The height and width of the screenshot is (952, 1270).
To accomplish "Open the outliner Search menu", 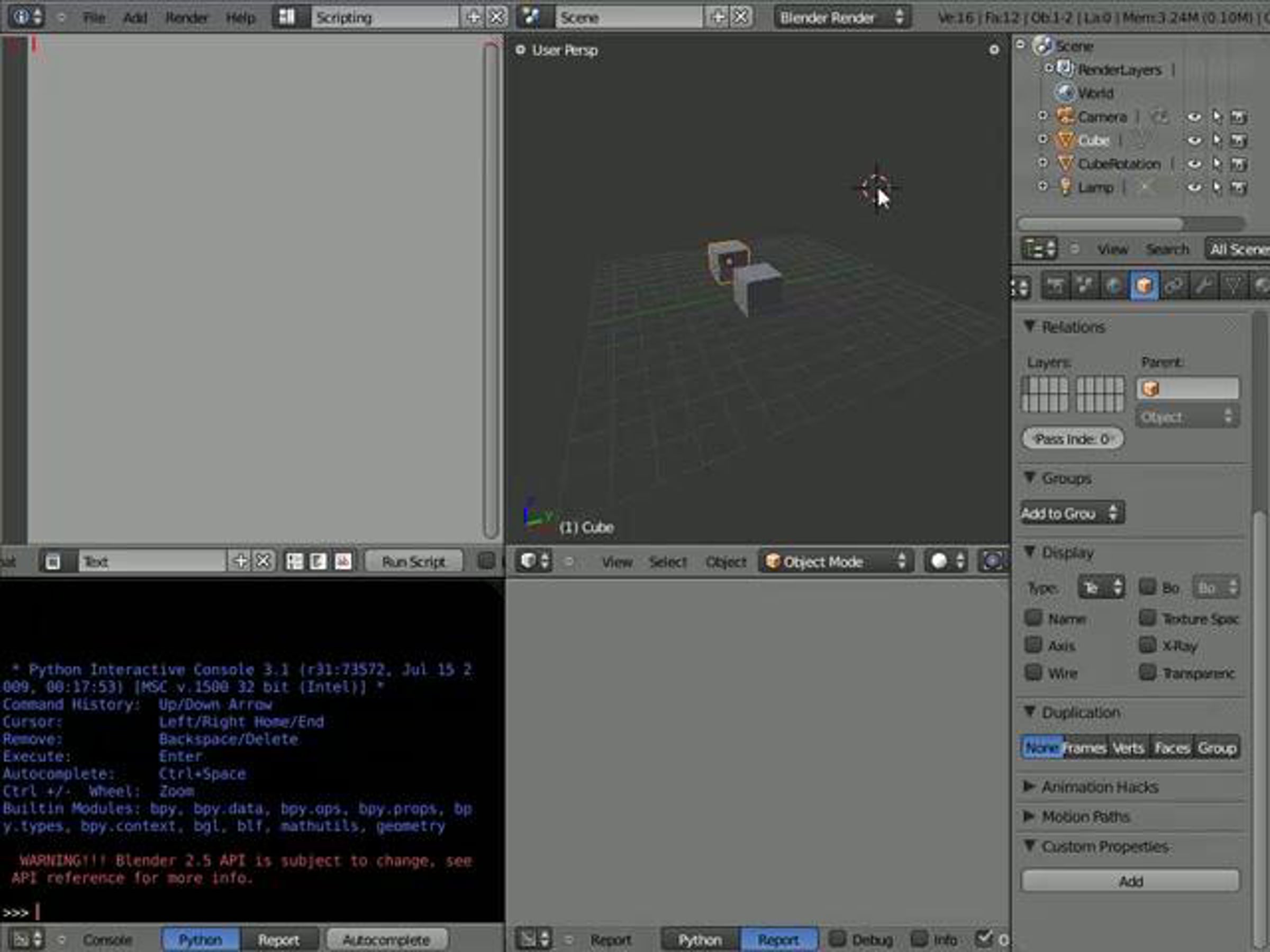I will click(x=1168, y=249).
